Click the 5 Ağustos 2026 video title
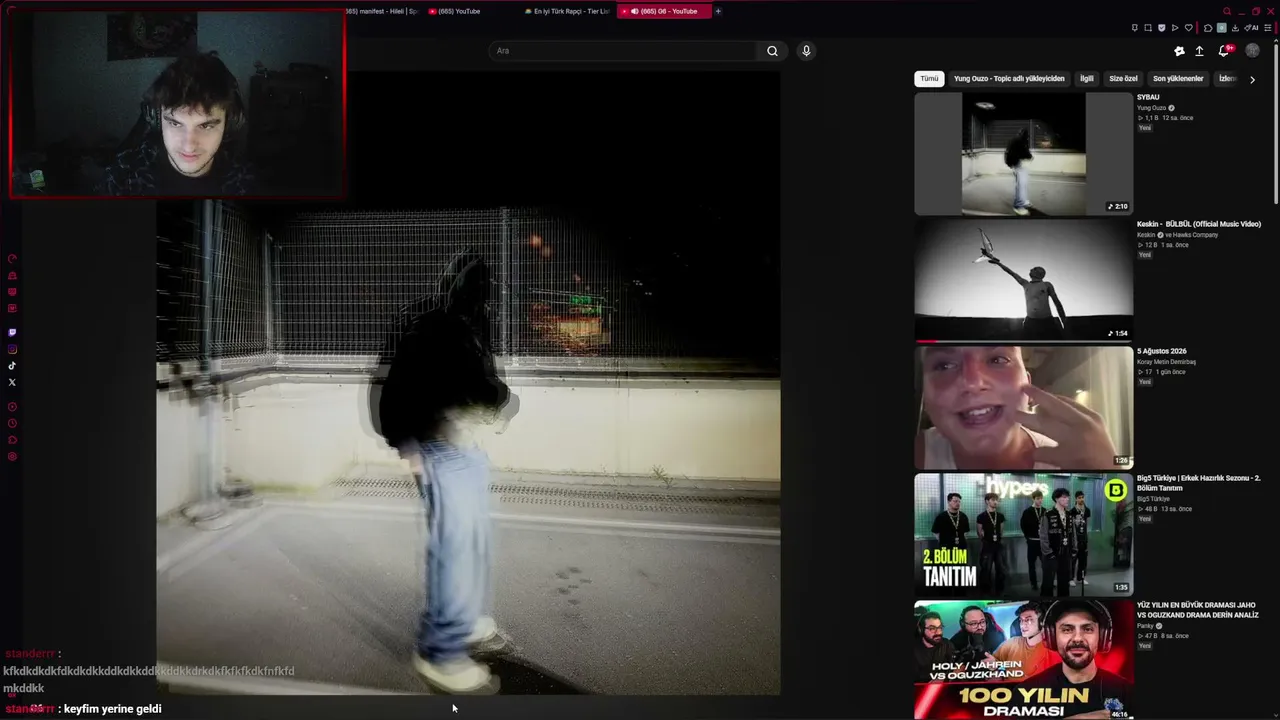The image size is (1280, 720). (1162, 351)
